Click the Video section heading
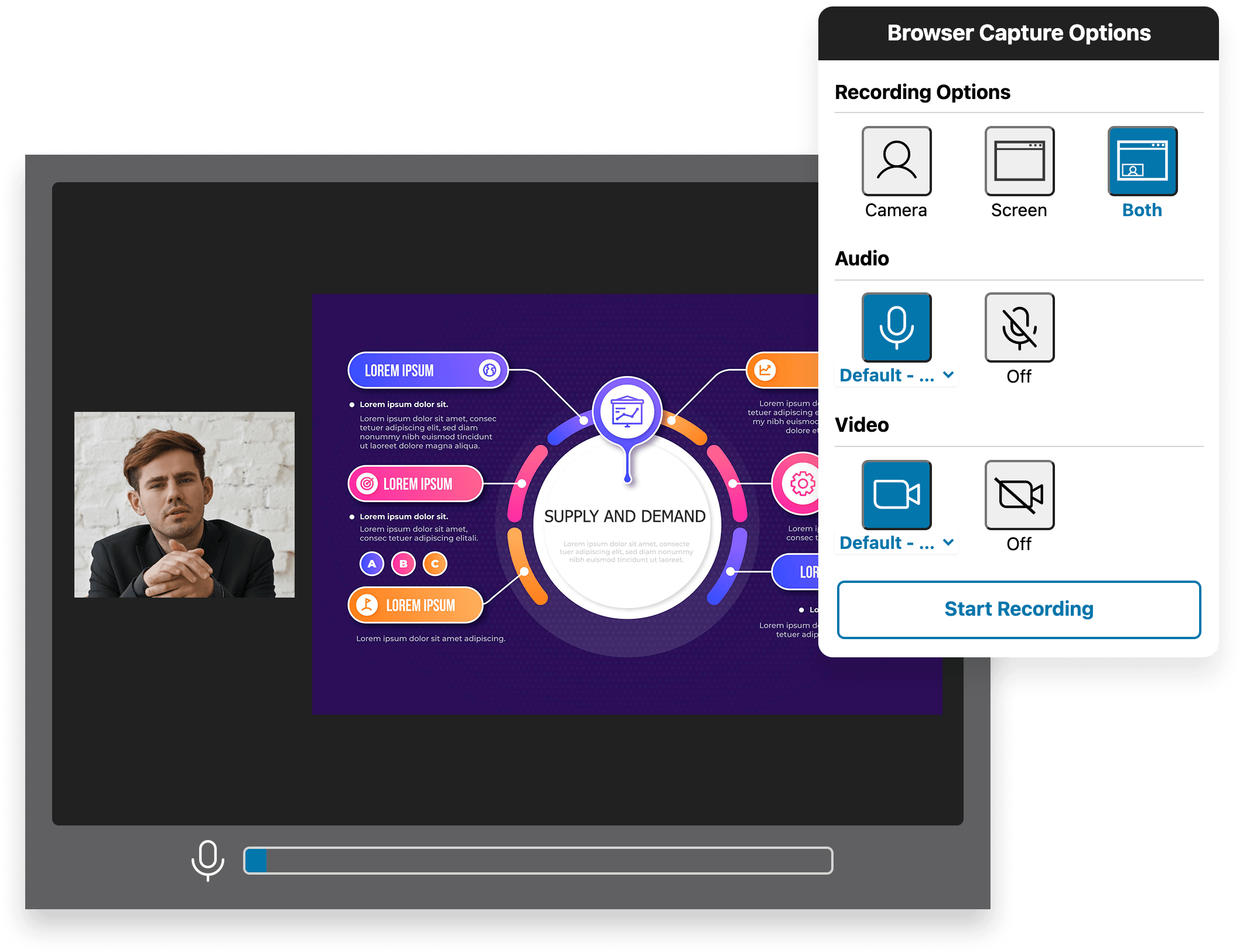The width and height of the screenshot is (1243, 952). [x=862, y=425]
